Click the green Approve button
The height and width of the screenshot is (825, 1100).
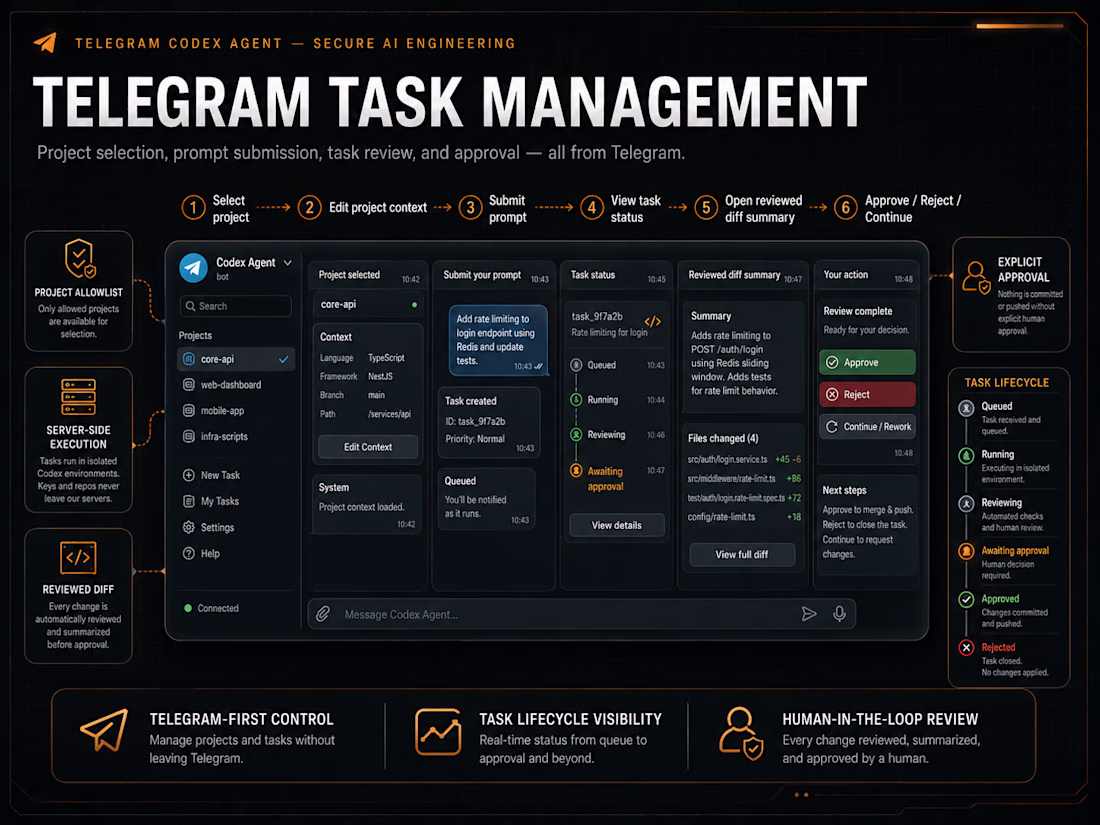click(867, 362)
